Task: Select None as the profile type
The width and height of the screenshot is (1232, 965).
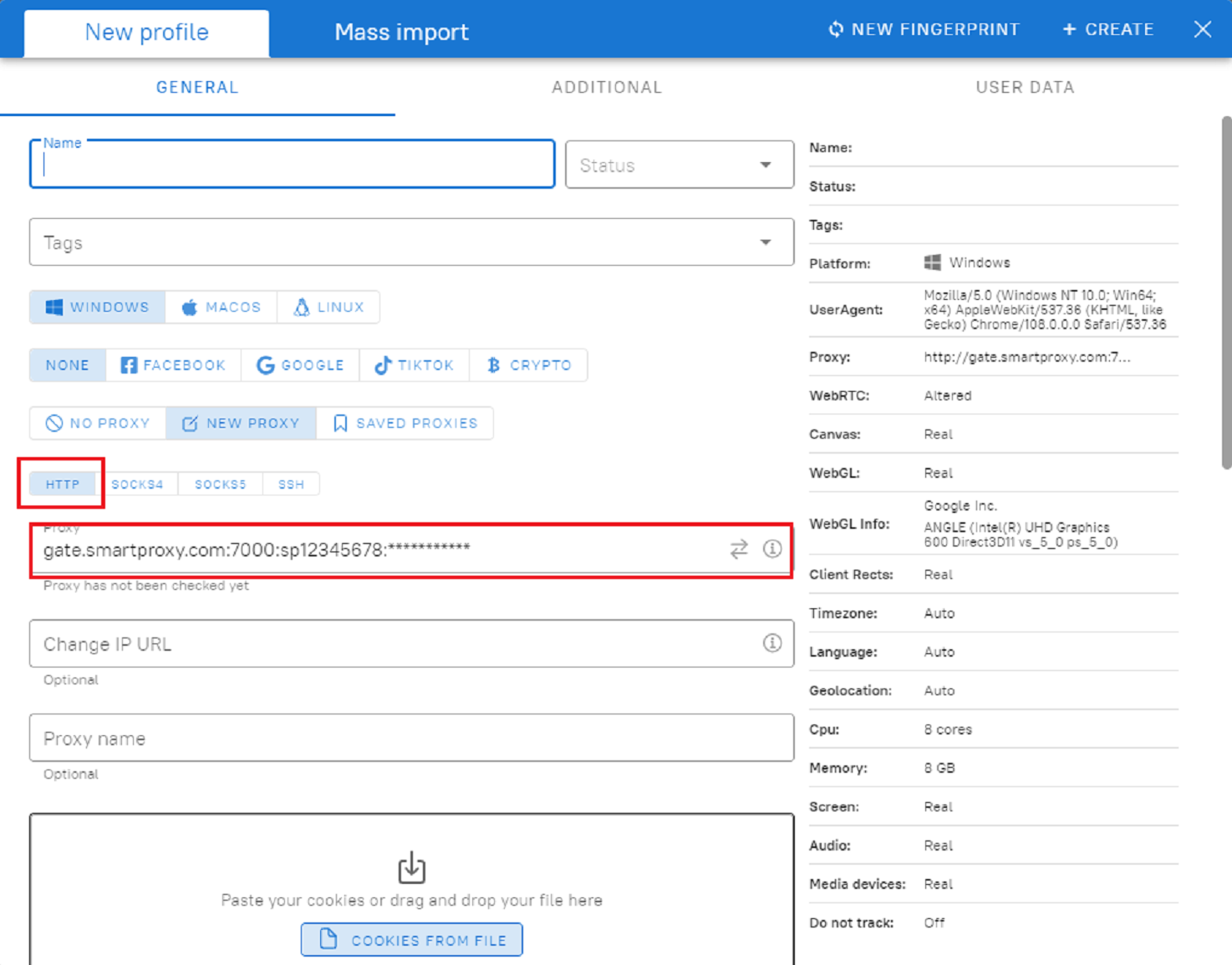Action: pyautogui.click(x=68, y=365)
